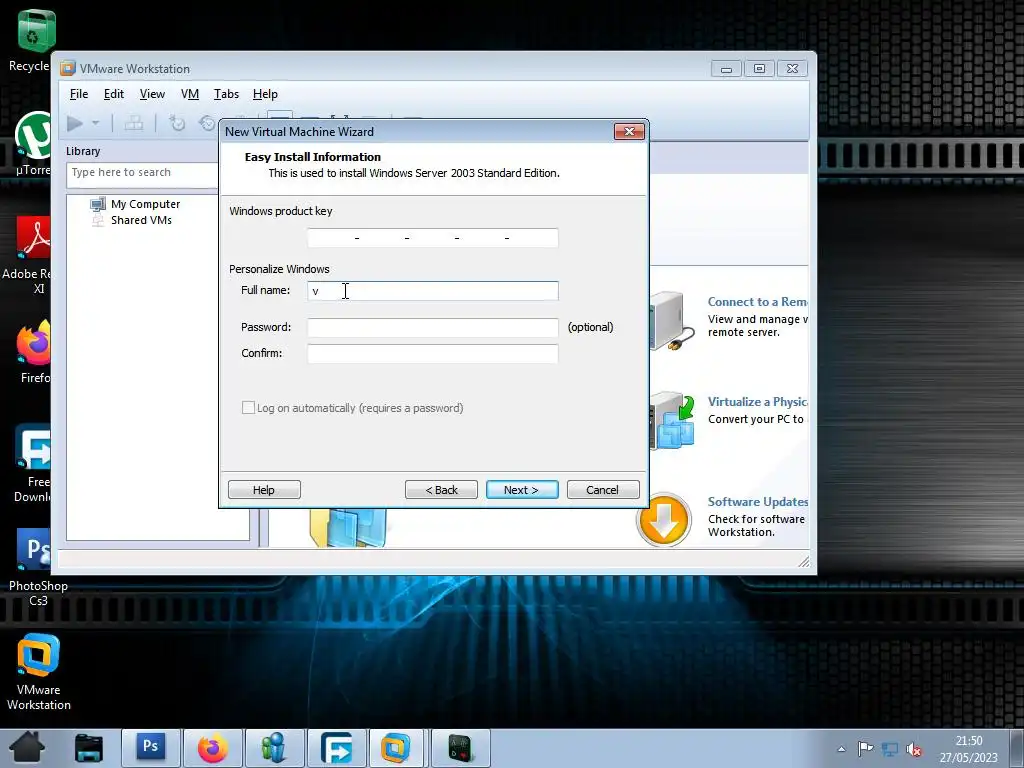Click the Photoshop taskbar icon
1024x768 pixels.
coord(150,748)
